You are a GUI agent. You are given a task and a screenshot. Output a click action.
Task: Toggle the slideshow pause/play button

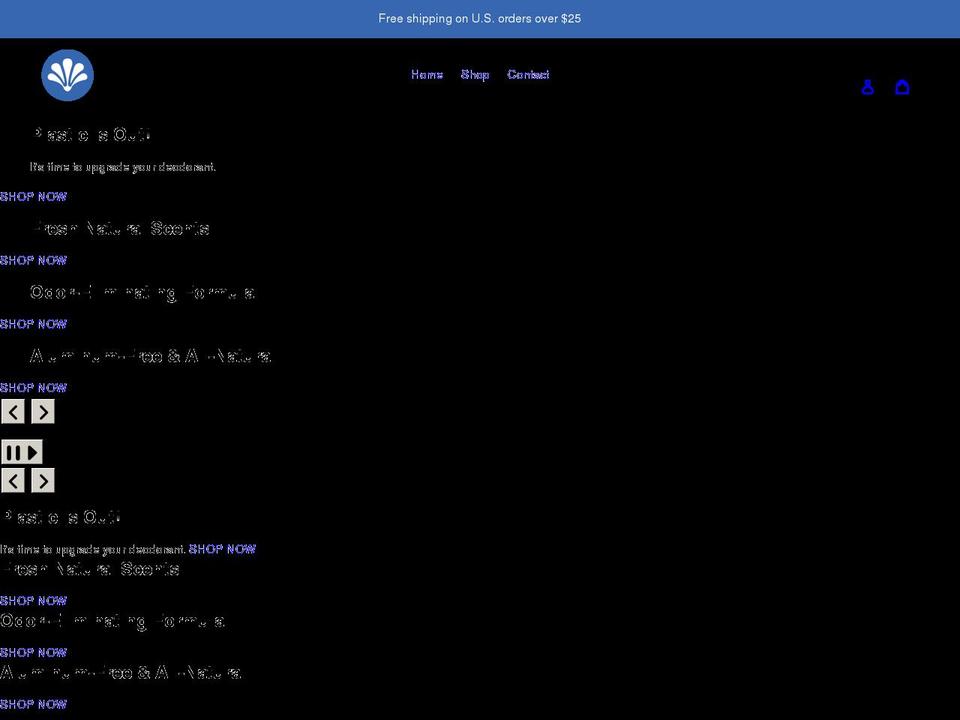tap(21, 452)
